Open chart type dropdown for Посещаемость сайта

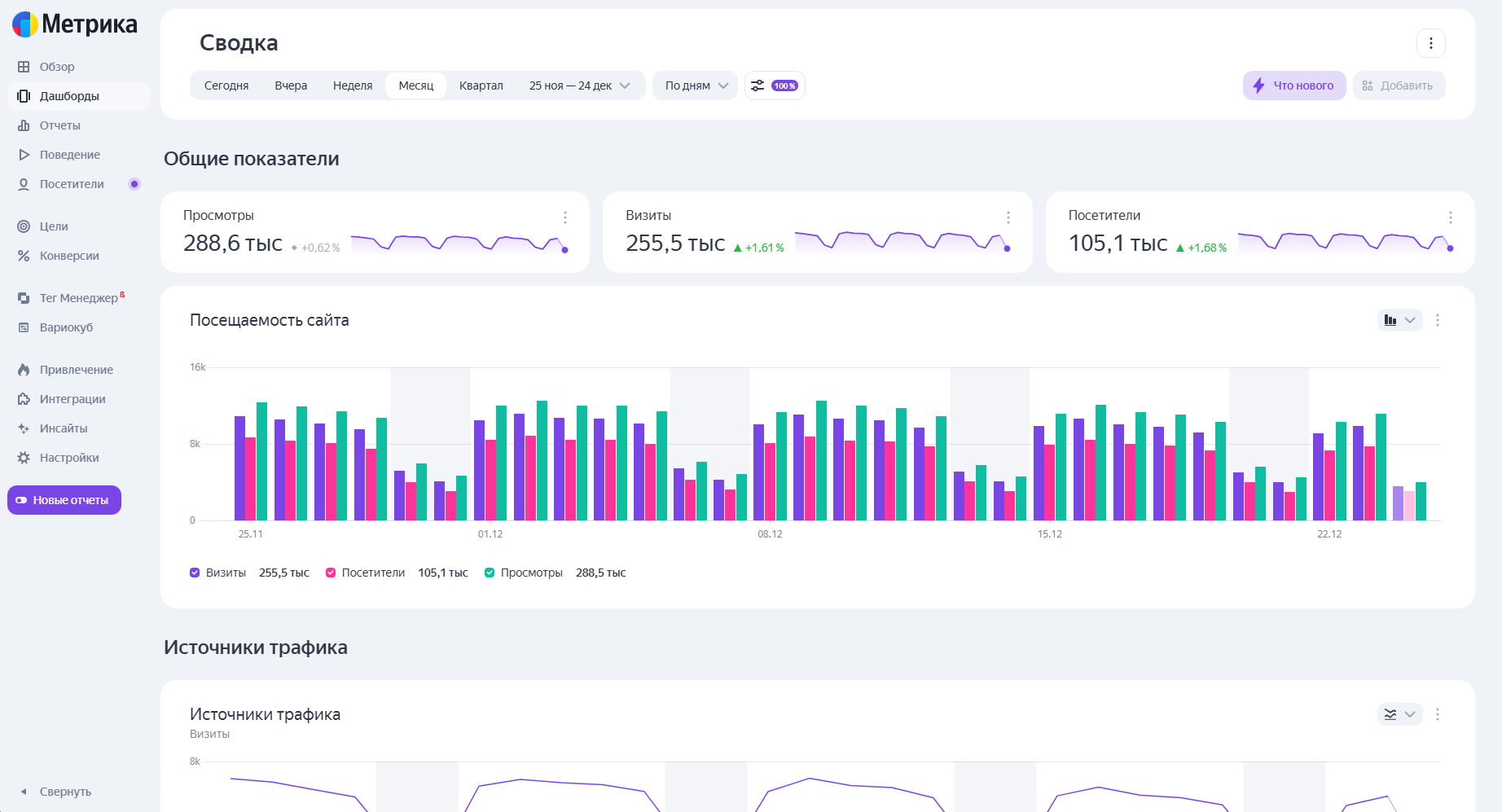point(1399,320)
